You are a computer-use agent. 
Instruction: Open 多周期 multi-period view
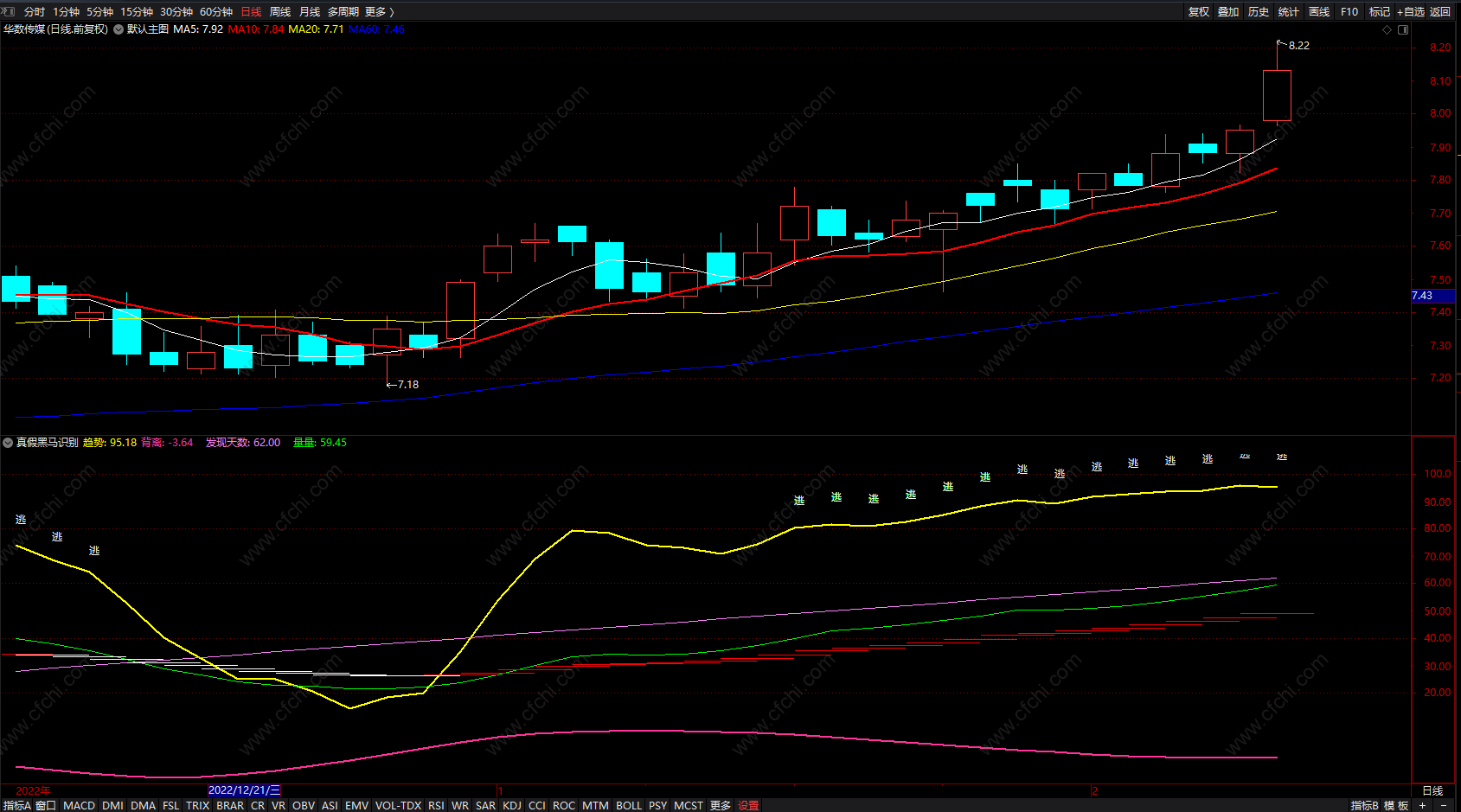point(343,12)
